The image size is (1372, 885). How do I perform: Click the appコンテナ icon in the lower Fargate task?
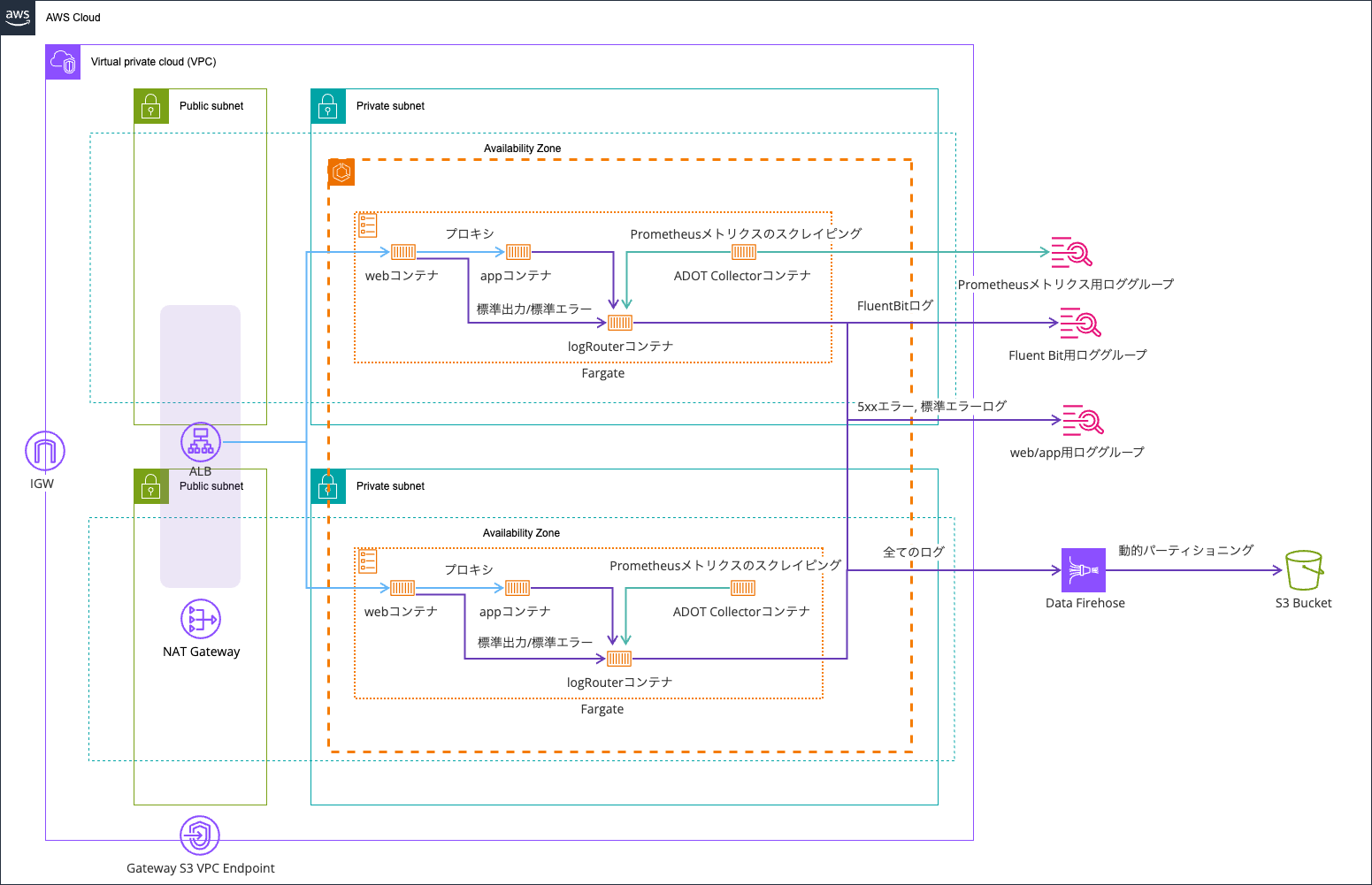(517, 587)
